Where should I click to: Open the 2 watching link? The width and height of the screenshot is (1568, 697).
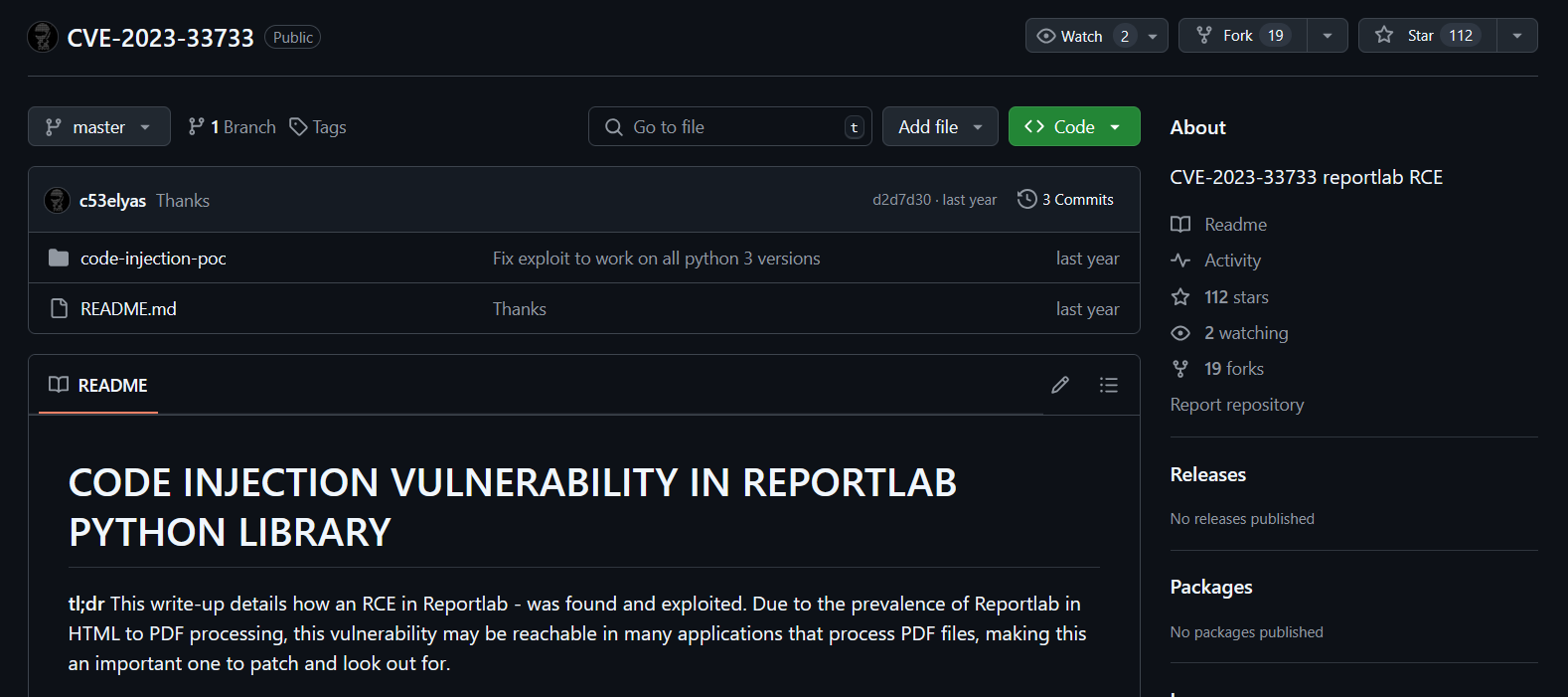(1246, 333)
